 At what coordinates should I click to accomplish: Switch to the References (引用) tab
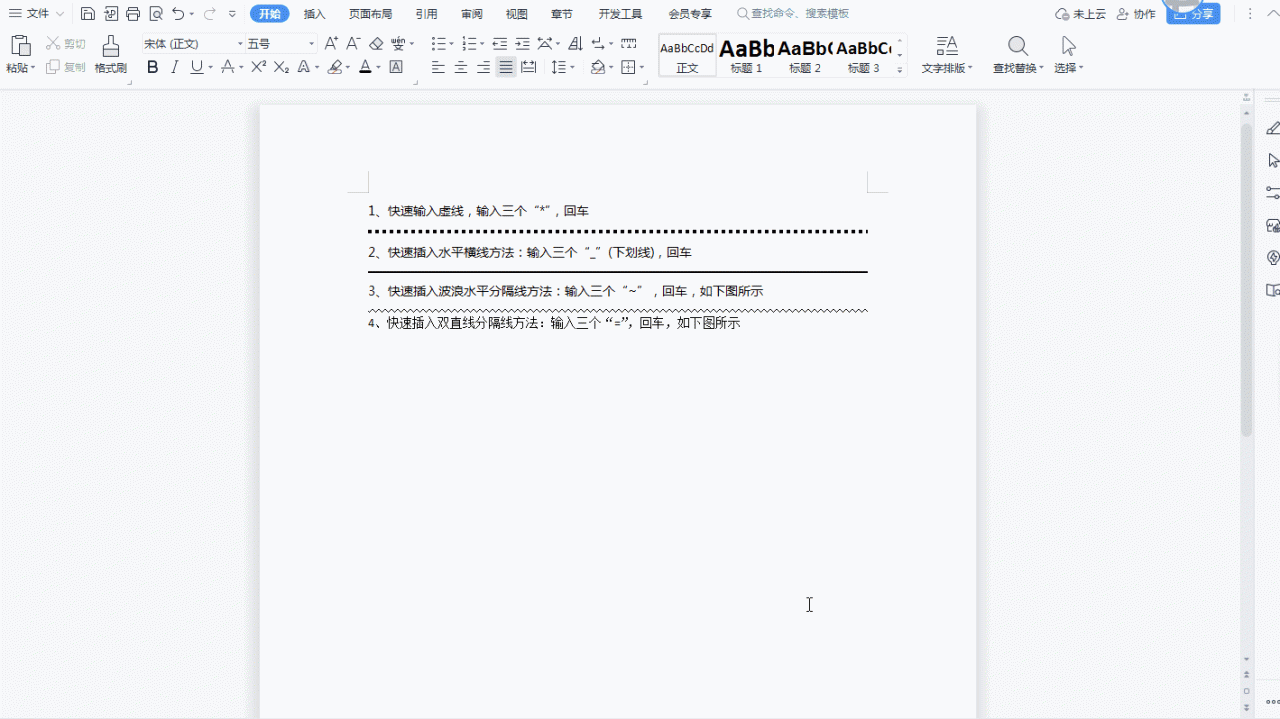[x=426, y=14]
